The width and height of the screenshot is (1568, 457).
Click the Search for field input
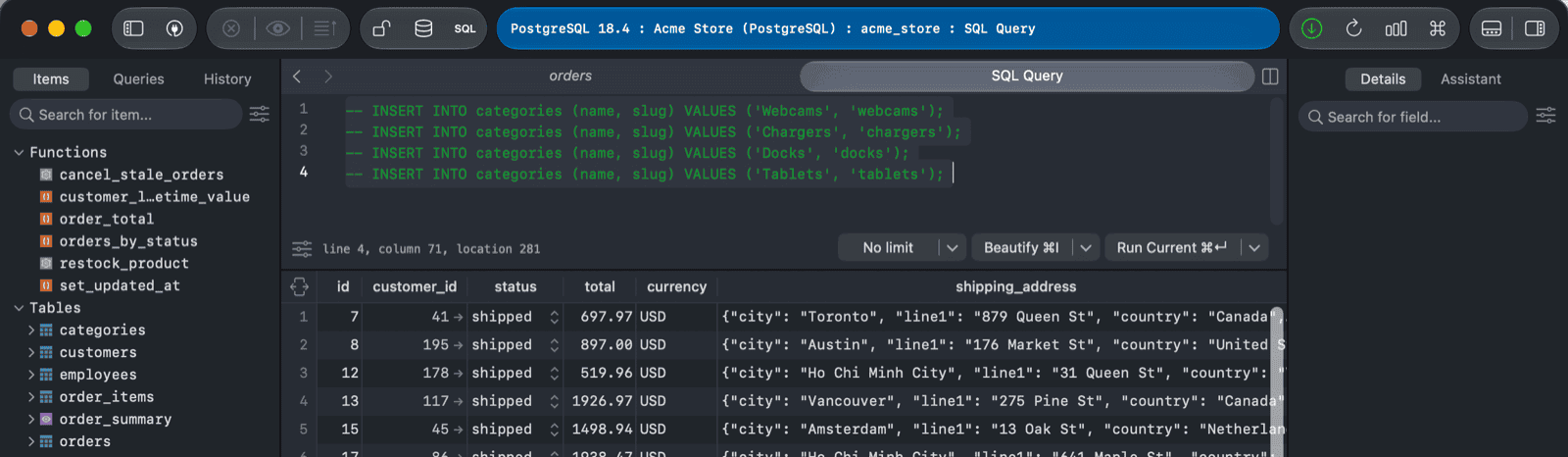coord(1412,117)
